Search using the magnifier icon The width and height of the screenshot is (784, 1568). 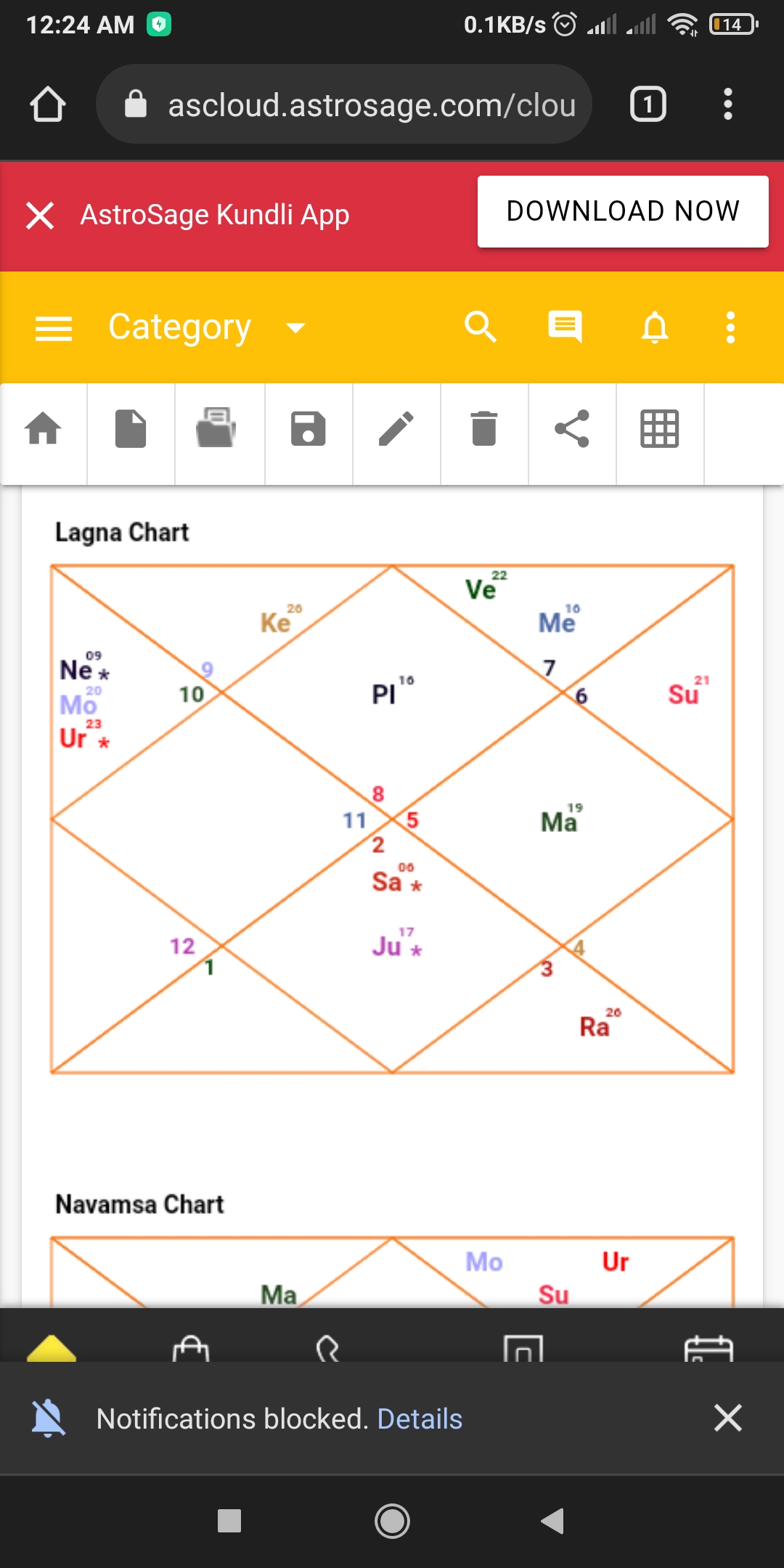pos(481,327)
